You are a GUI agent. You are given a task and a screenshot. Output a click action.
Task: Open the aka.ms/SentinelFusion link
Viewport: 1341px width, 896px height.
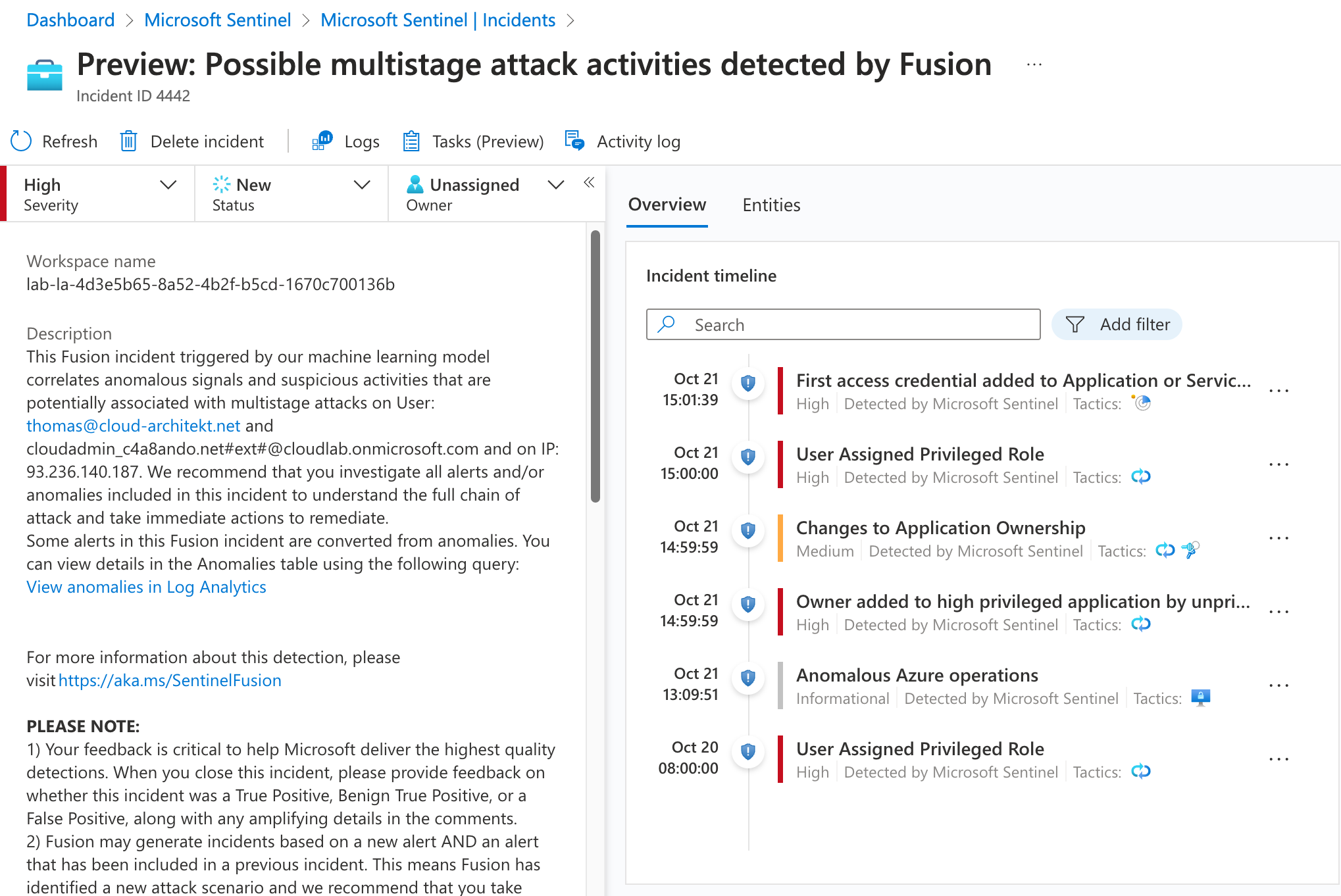click(x=170, y=680)
